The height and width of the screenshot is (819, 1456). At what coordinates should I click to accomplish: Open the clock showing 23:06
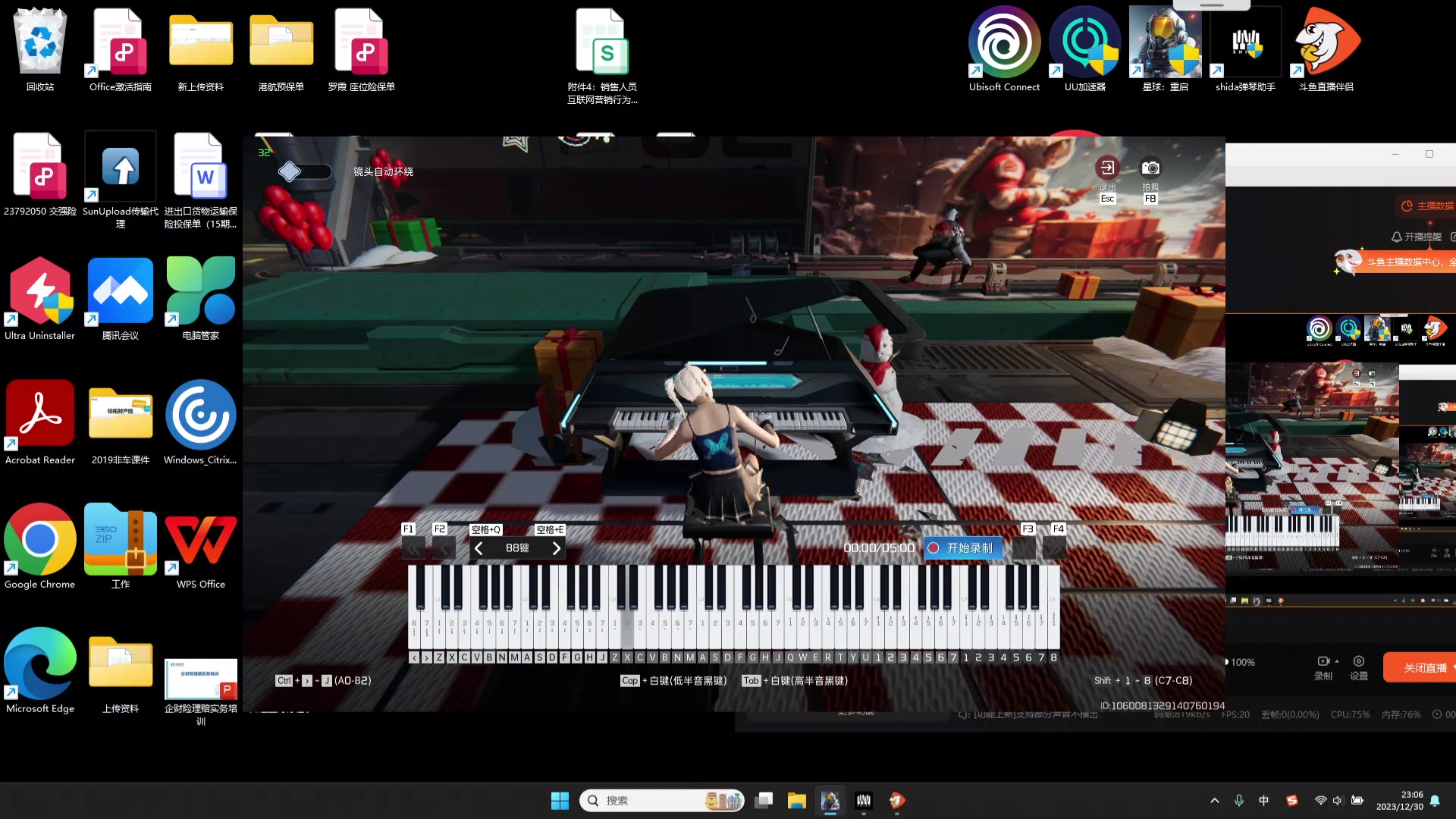point(1400,801)
